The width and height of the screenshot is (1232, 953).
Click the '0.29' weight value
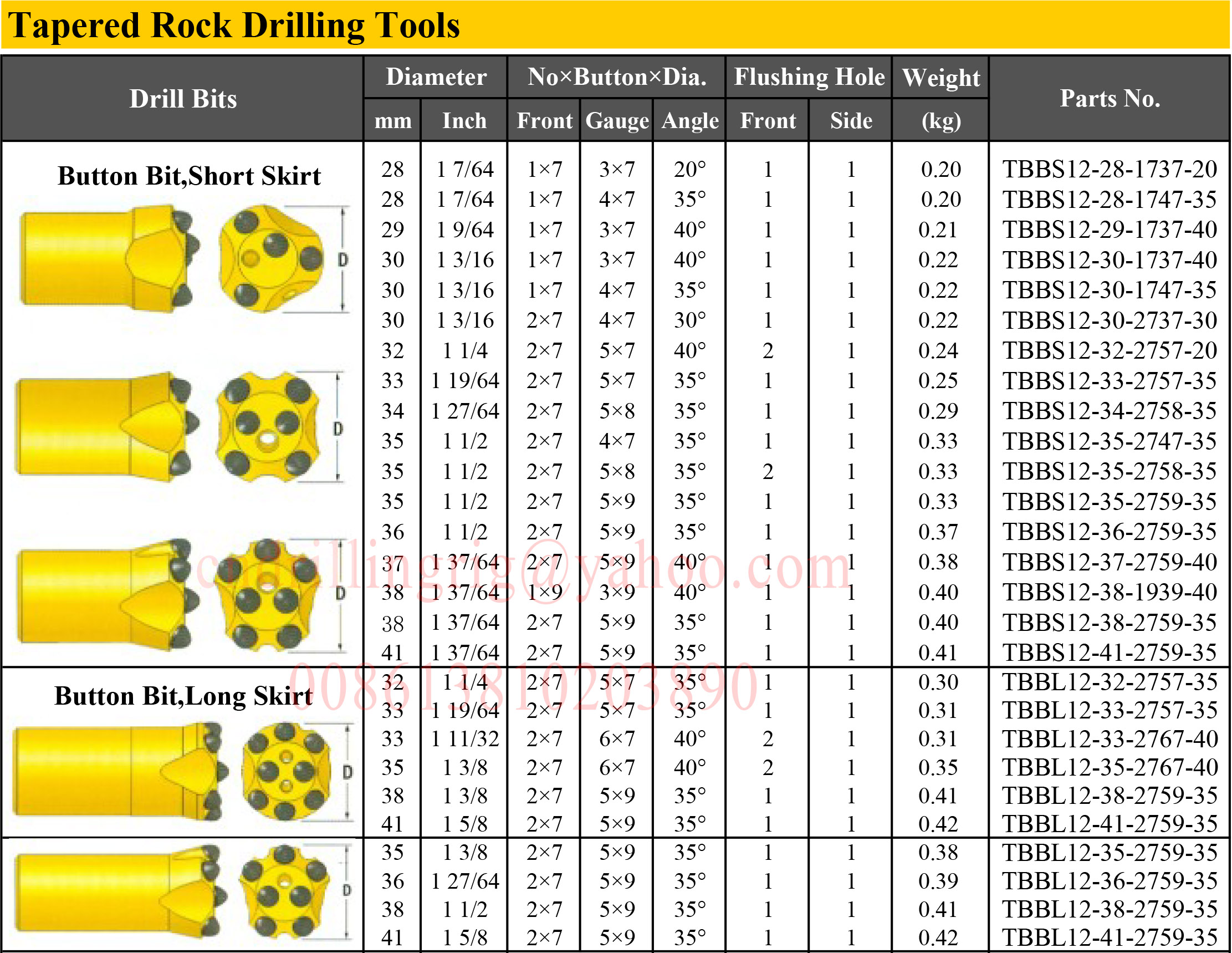tap(938, 411)
